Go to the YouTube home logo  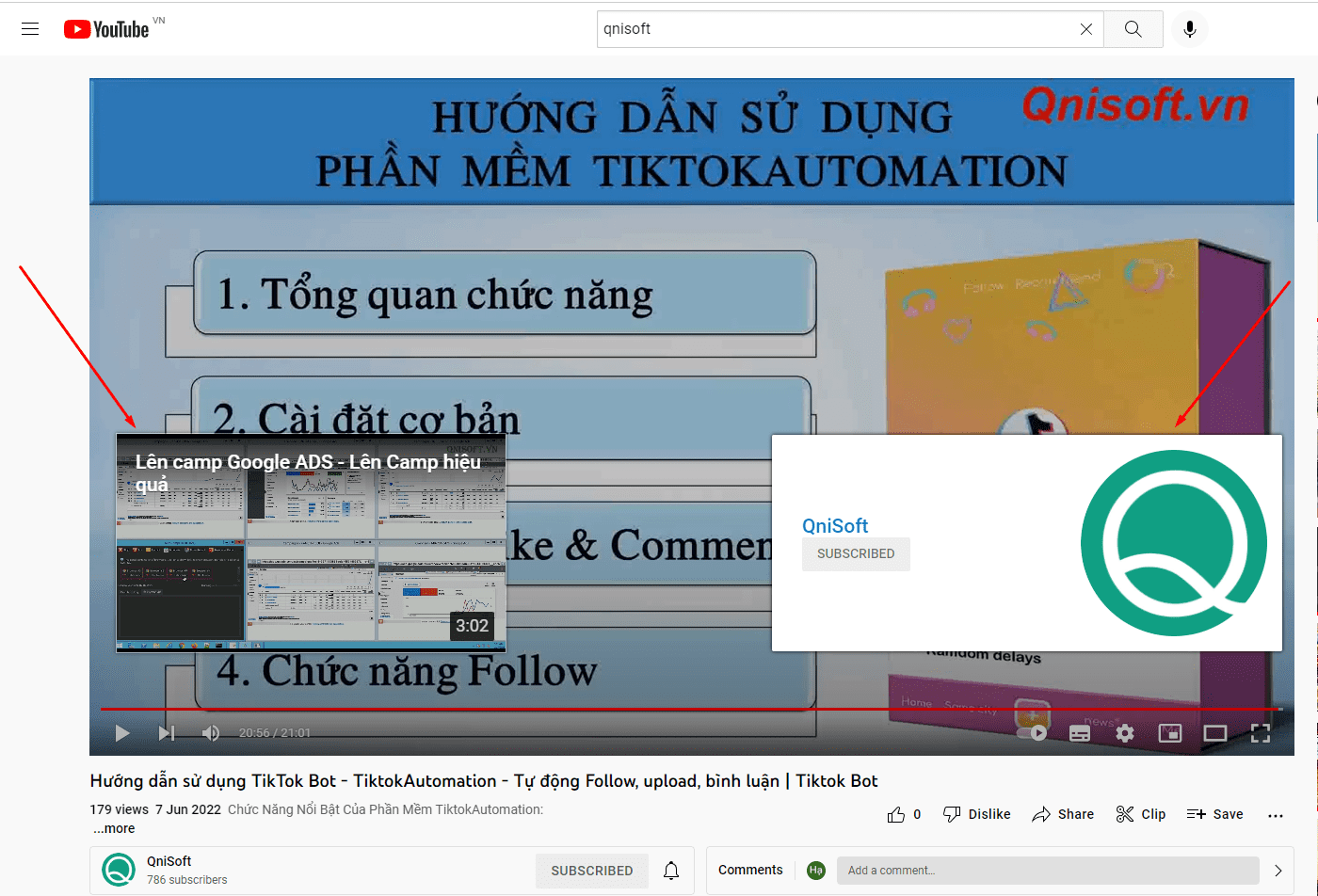[x=106, y=29]
